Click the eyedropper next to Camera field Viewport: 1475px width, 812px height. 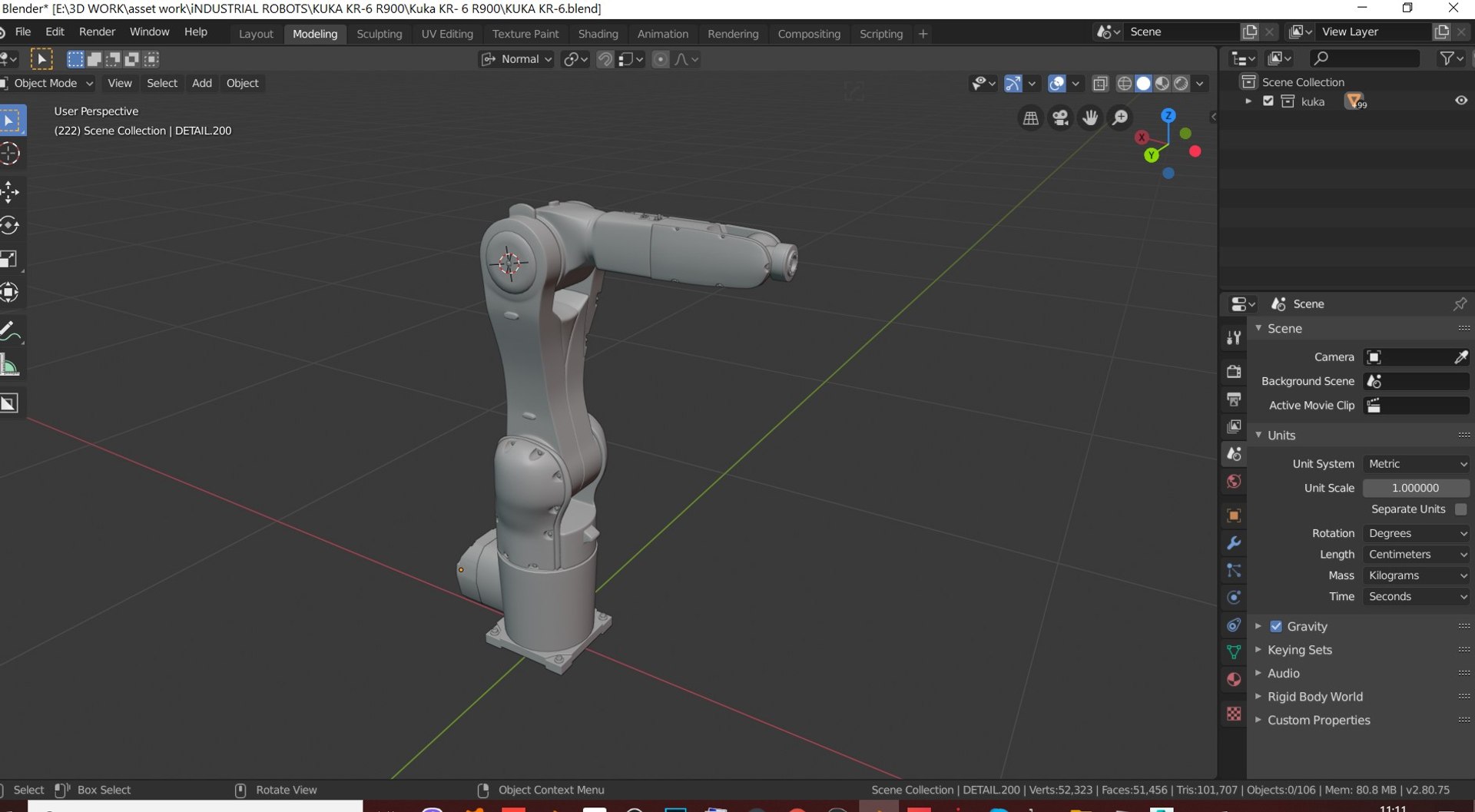(x=1460, y=357)
